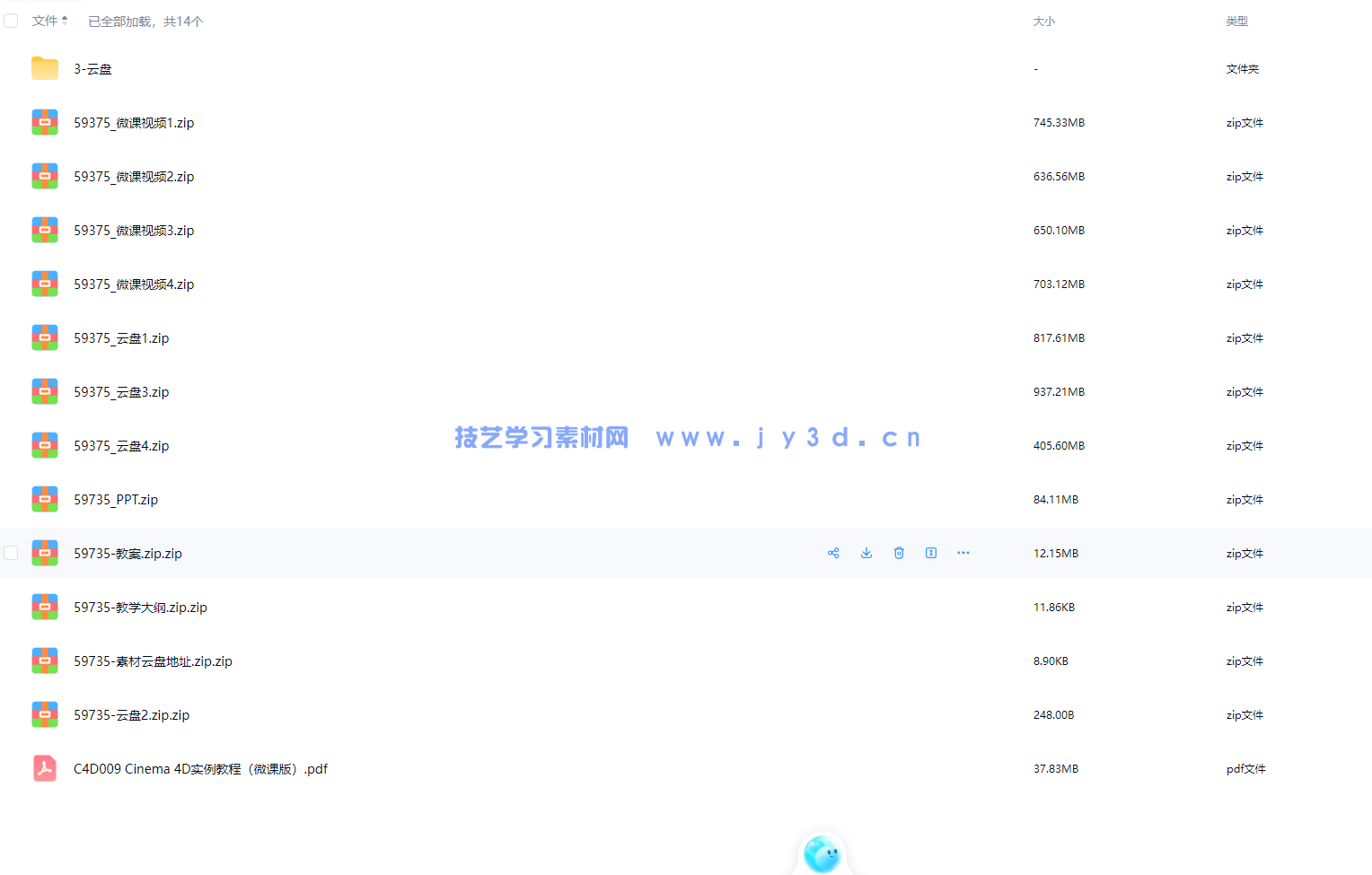
Task: Download 59735-教案.zip.zip using the download icon
Action: point(866,553)
